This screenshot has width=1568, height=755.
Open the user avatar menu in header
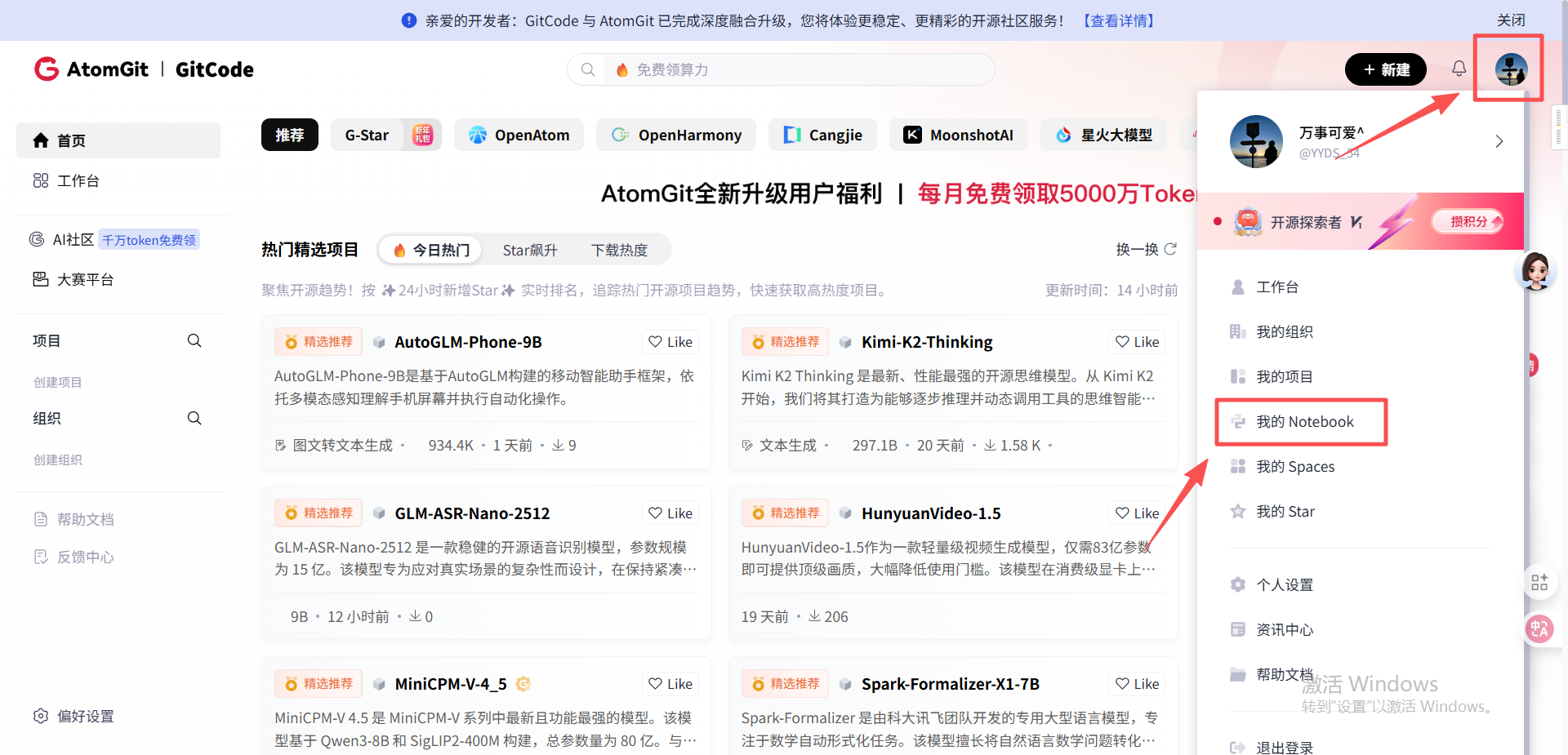pyautogui.click(x=1511, y=69)
